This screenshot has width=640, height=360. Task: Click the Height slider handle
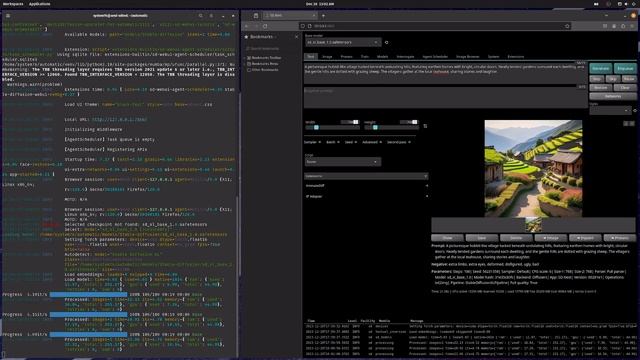pyautogui.click(x=376, y=128)
